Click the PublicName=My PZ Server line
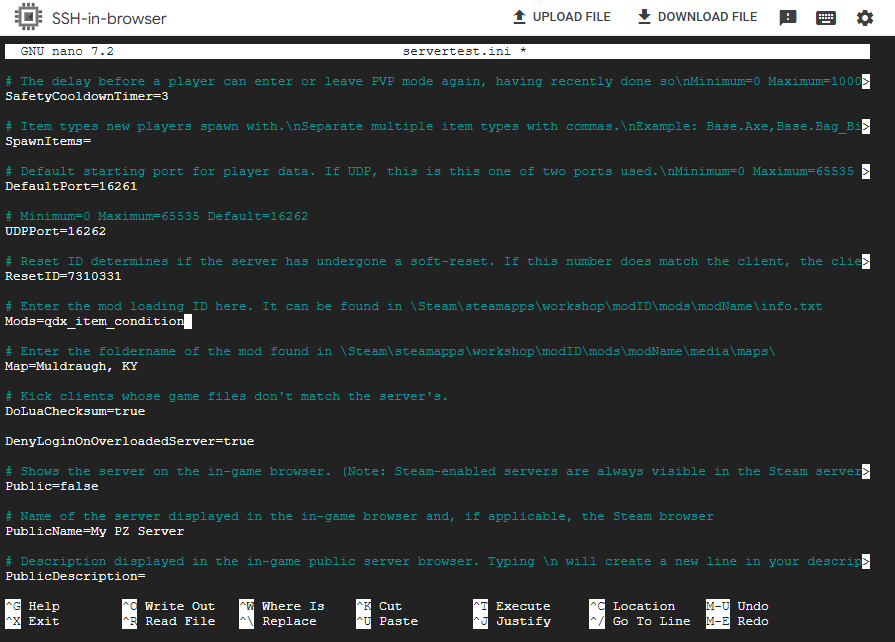This screenshot has height=642, width=895. coord(95,531)
